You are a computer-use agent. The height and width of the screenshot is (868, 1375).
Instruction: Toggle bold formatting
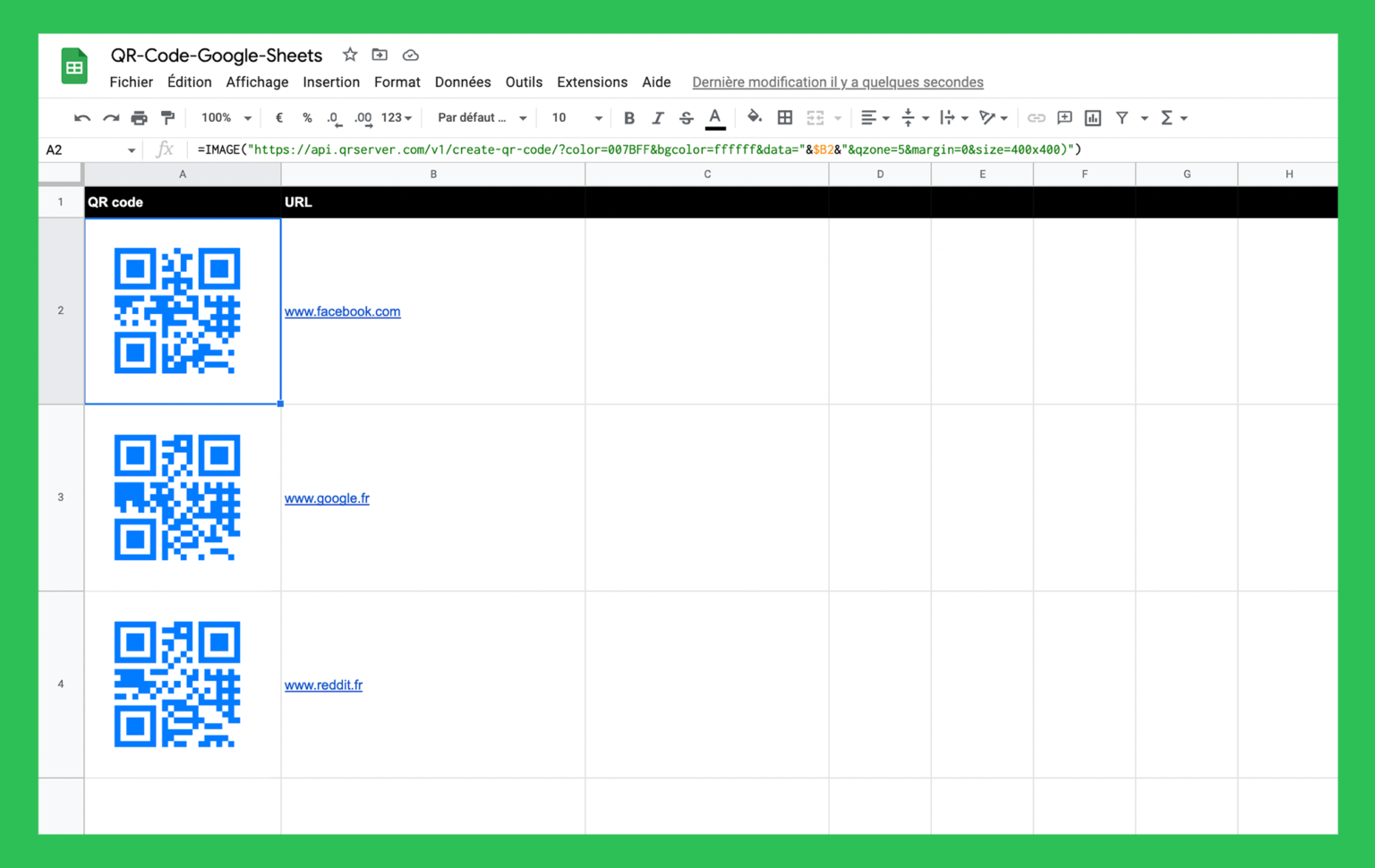(629, 117)
